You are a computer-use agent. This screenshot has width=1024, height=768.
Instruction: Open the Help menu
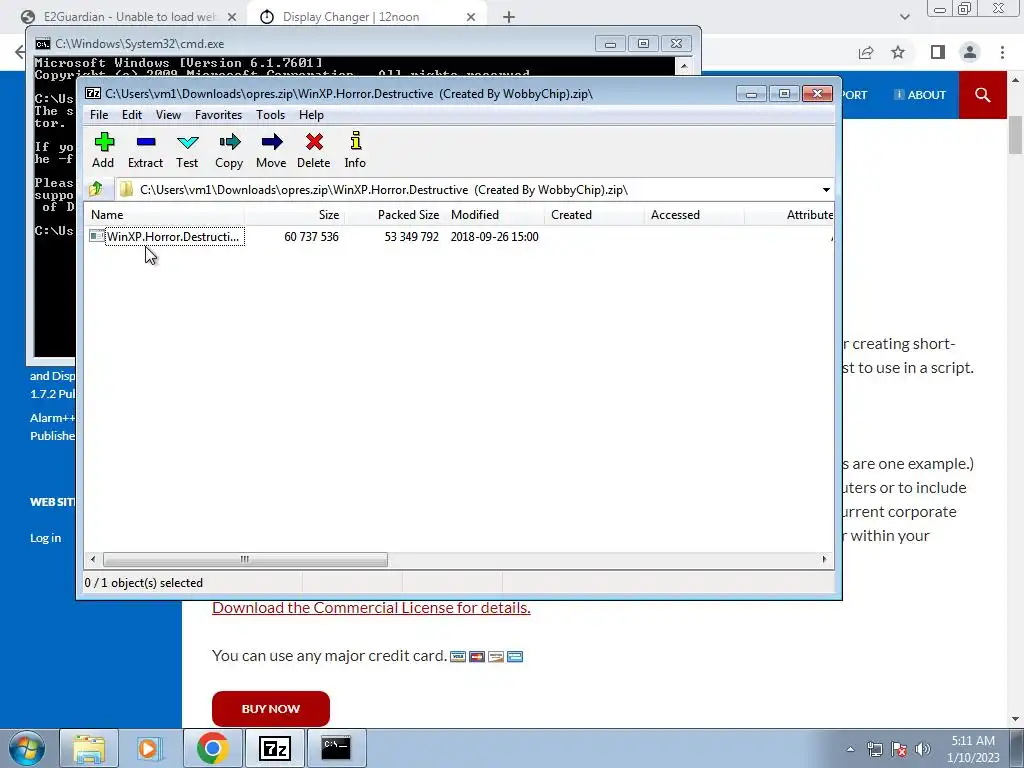click(x=312, y=115)
